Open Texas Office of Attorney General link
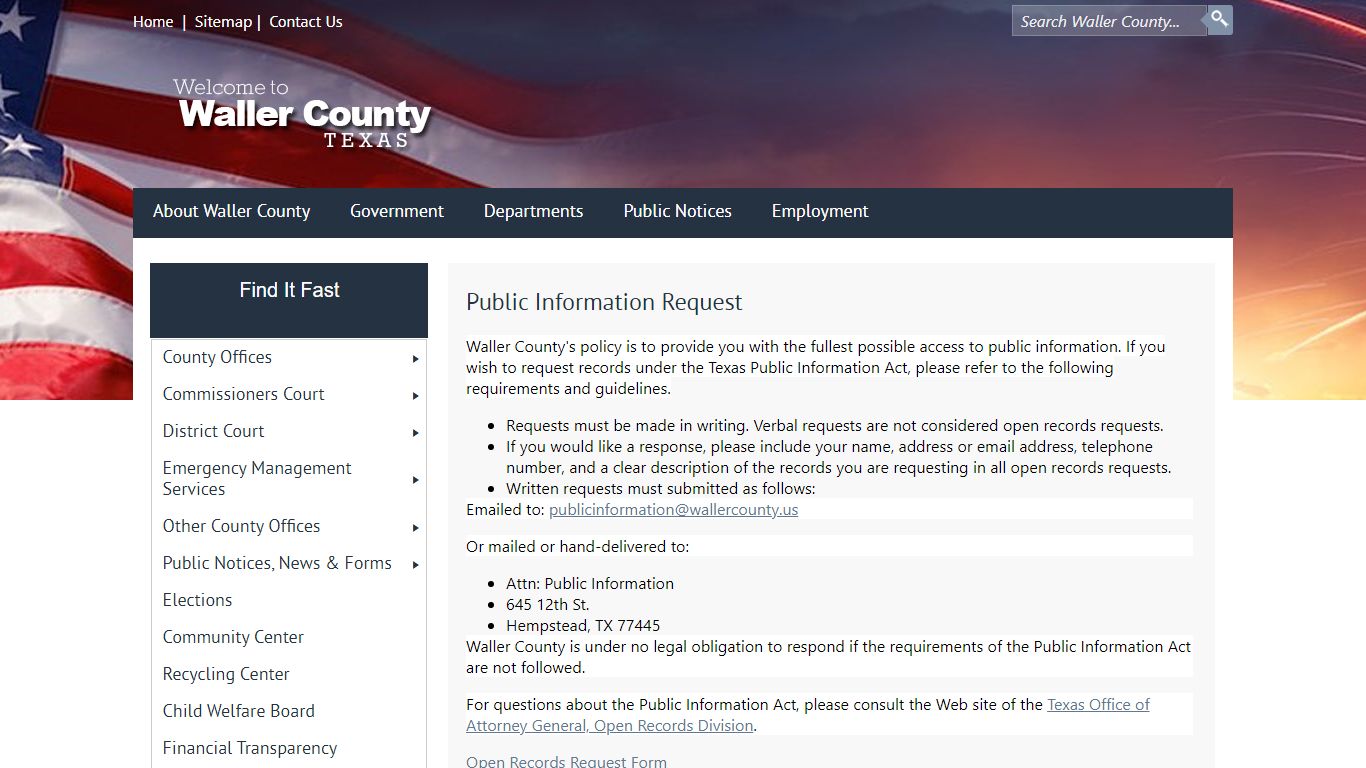Viewport: 1366px width, 768px height. click(x=808, y=715)
